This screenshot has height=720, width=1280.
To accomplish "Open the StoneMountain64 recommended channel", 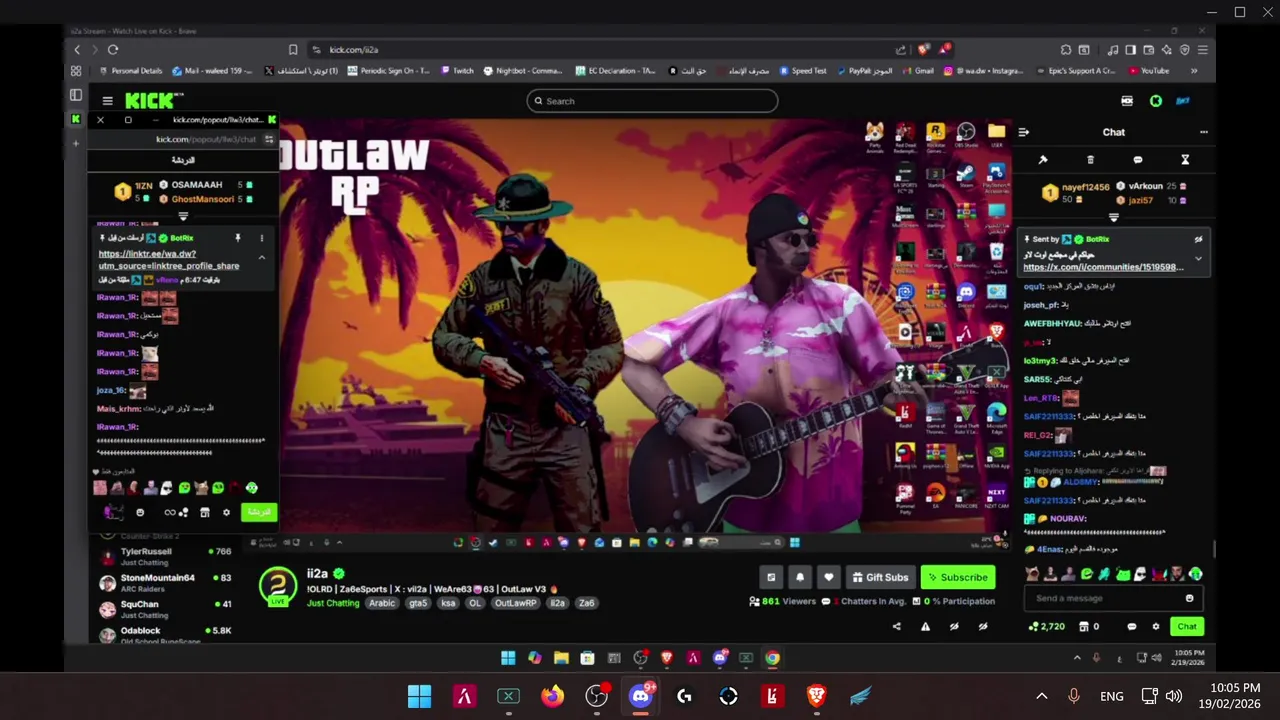I will pyautogui.click(x=164, y=582).
